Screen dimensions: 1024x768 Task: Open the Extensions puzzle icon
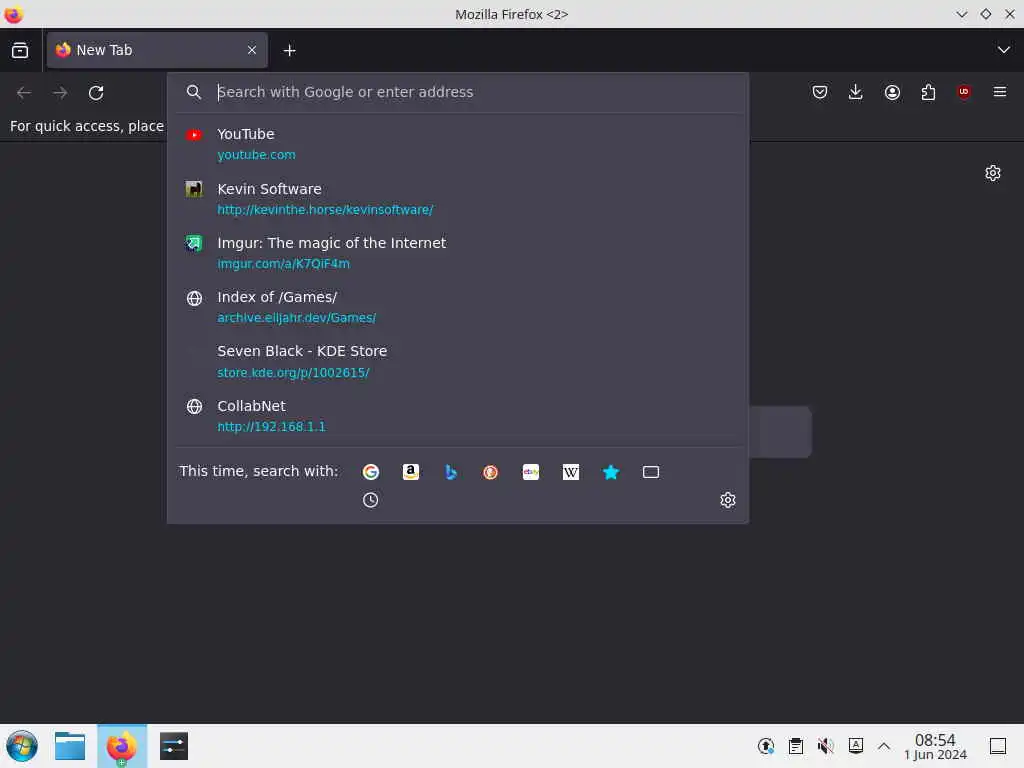point(928,92)
